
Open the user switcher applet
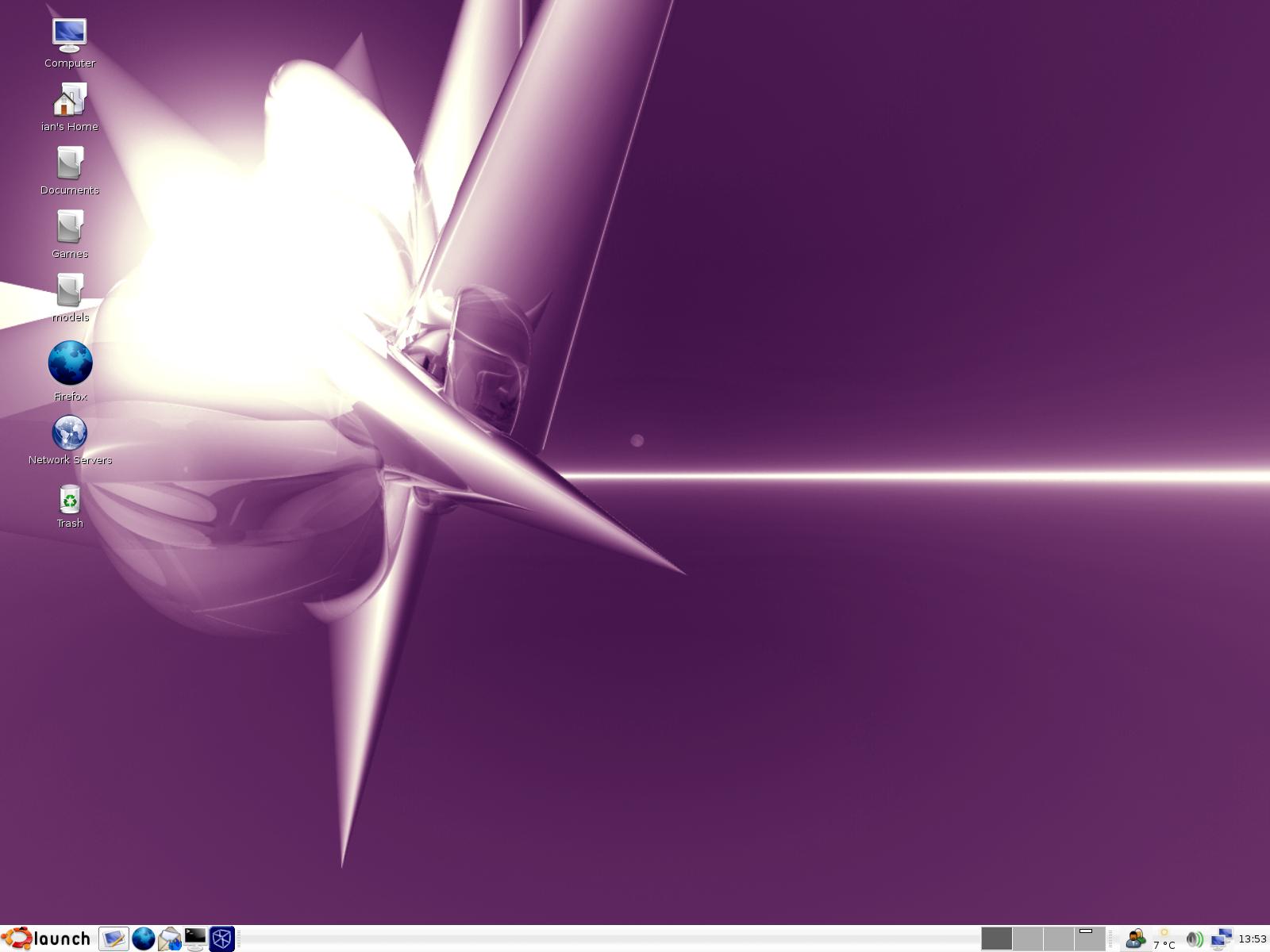pyautogui.click(x=1135, y=939)
